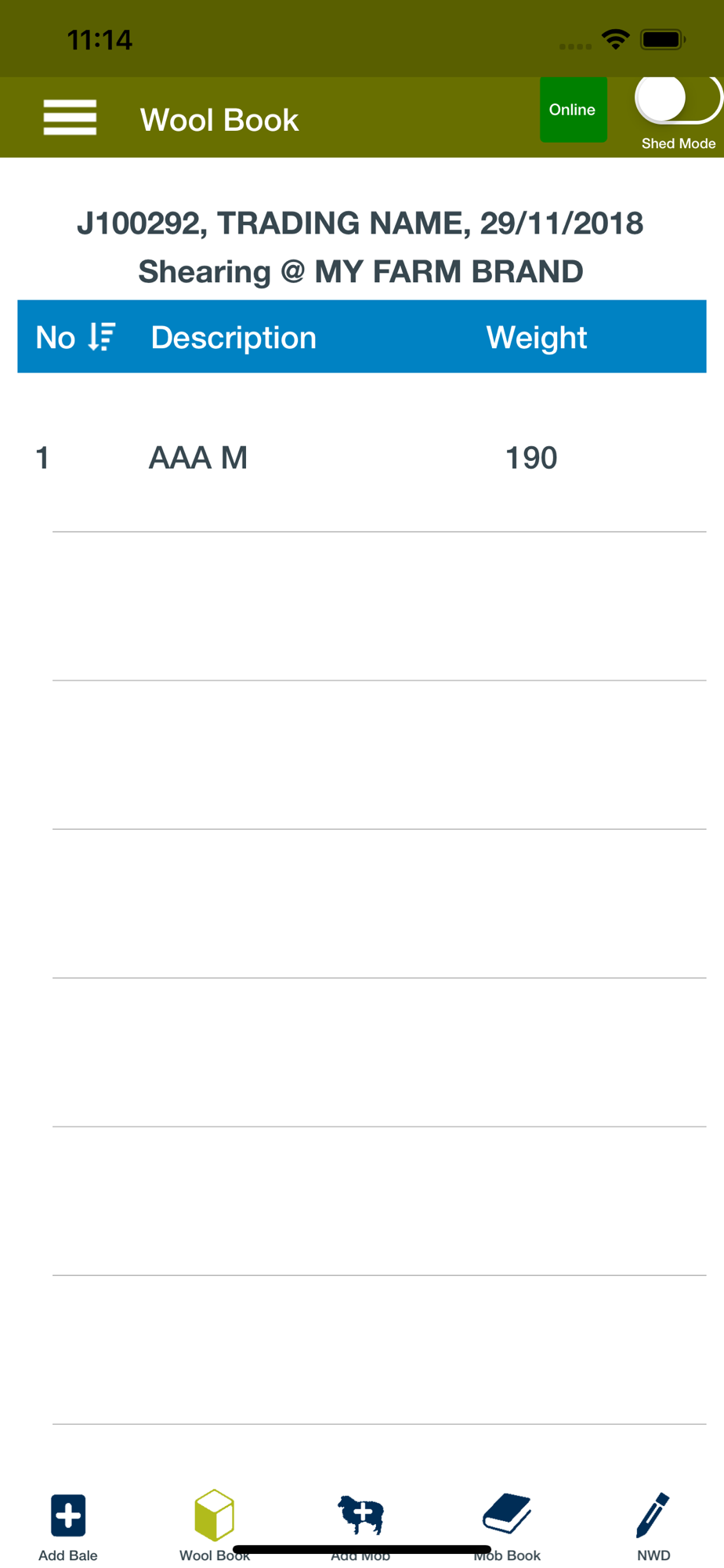Sort bales by the No column arrow
Image resolution: width=724 pixels, height=1568 pixels.
tap(102, 337)
